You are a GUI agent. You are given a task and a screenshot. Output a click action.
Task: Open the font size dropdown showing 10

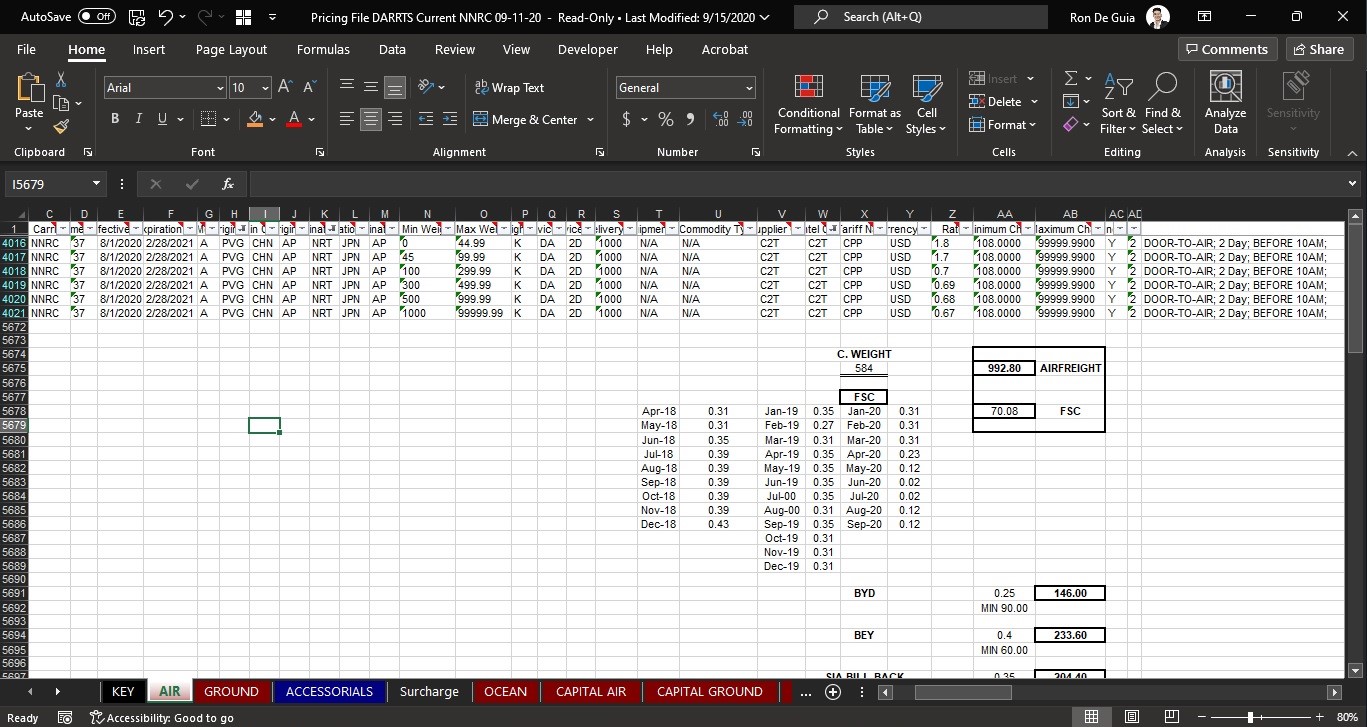[x=264, y=88]
